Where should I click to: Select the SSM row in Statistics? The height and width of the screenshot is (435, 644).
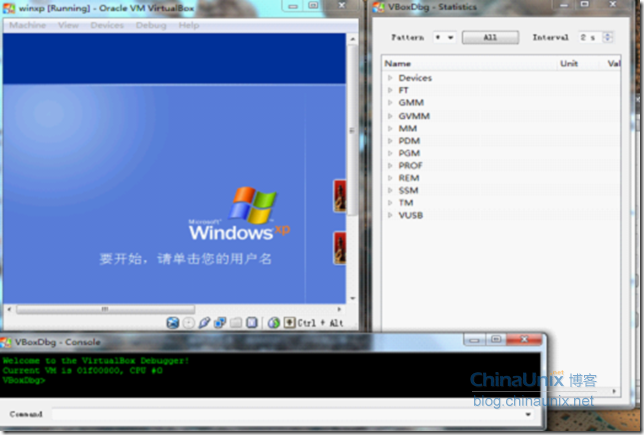501,190
